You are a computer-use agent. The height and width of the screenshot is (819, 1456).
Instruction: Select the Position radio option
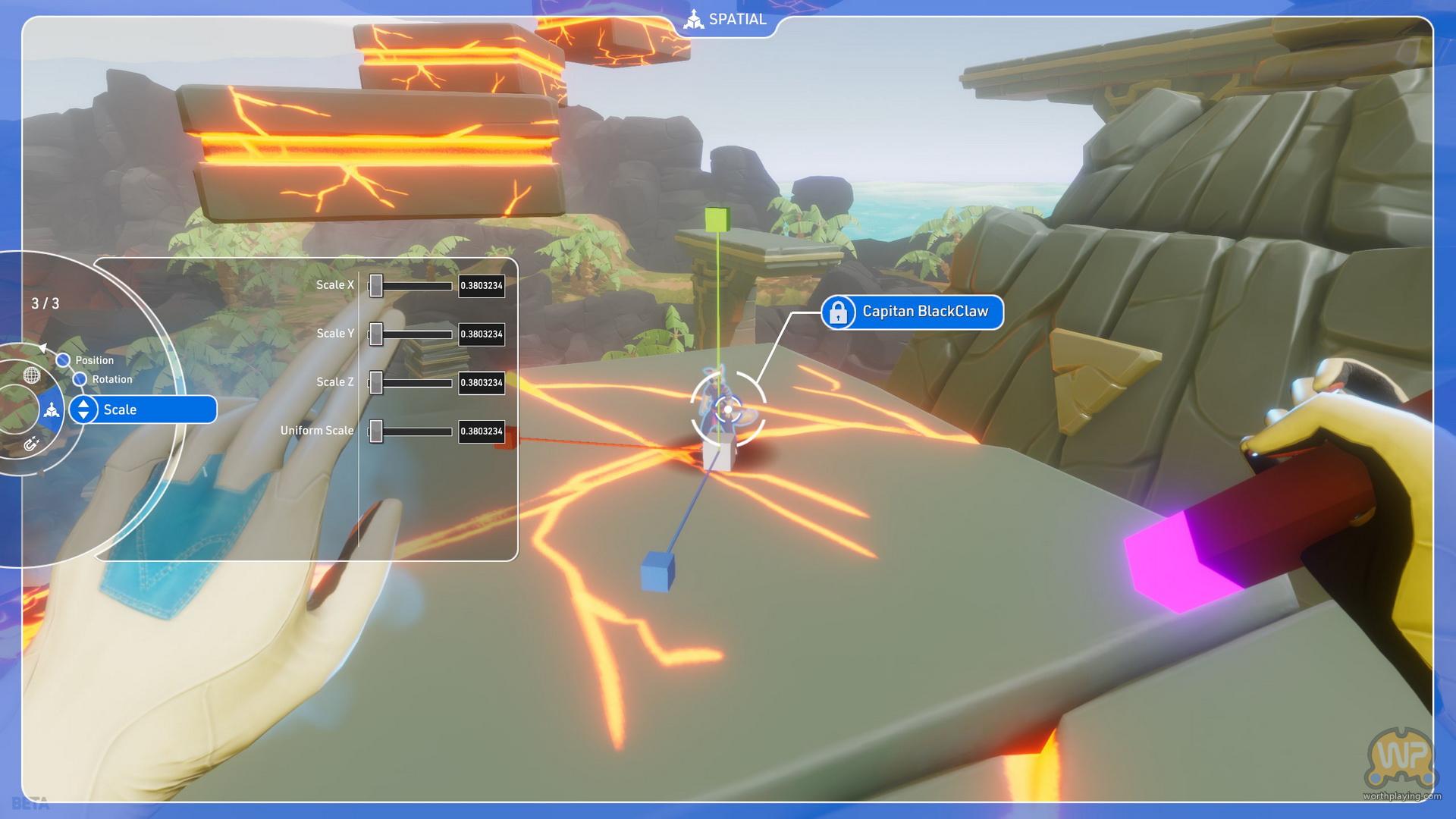pyautogui.click(x=64, y=360)
